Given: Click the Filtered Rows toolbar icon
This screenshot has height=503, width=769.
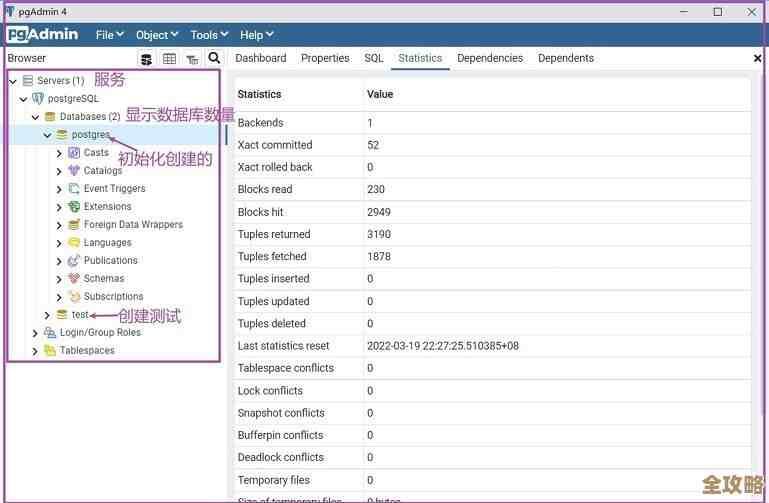Looking at the screenshot, I should pos(192,60).
